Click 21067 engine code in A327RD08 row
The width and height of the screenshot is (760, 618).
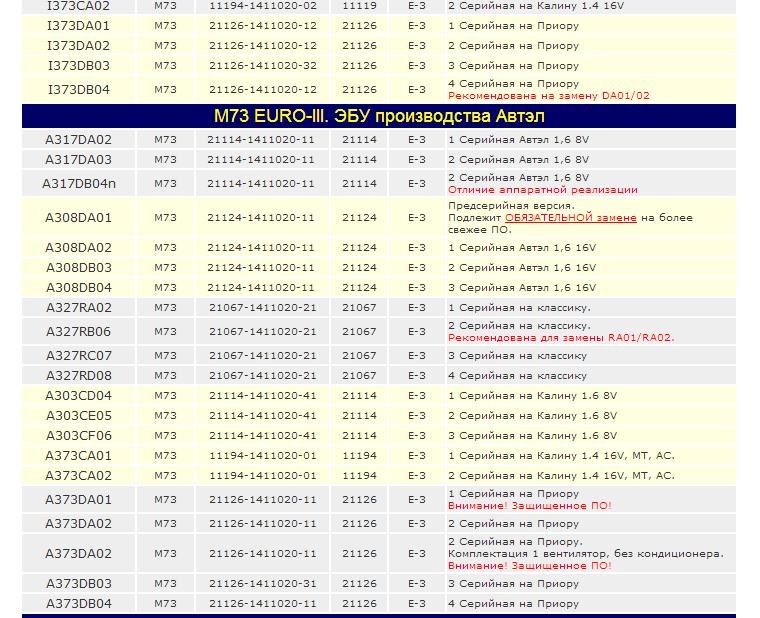pos(359,376)
